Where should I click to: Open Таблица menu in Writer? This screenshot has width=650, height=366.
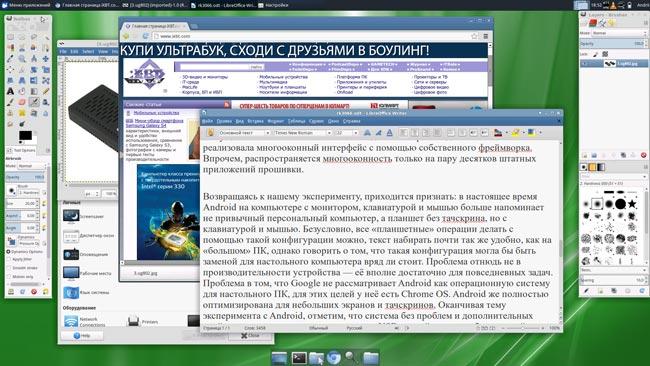(x=296, y=121)
